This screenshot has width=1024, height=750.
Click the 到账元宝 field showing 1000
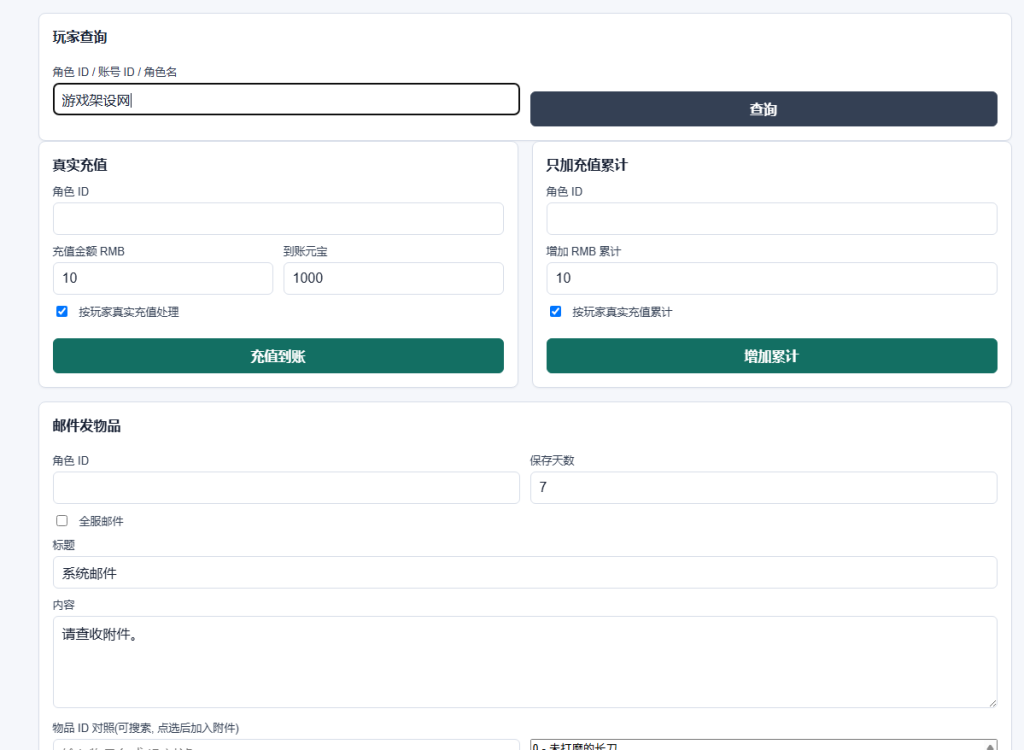point(393,278)
